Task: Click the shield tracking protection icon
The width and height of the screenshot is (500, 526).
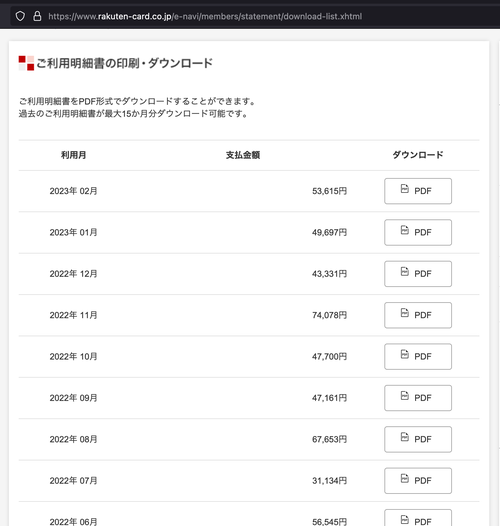Action: (20, 16)
